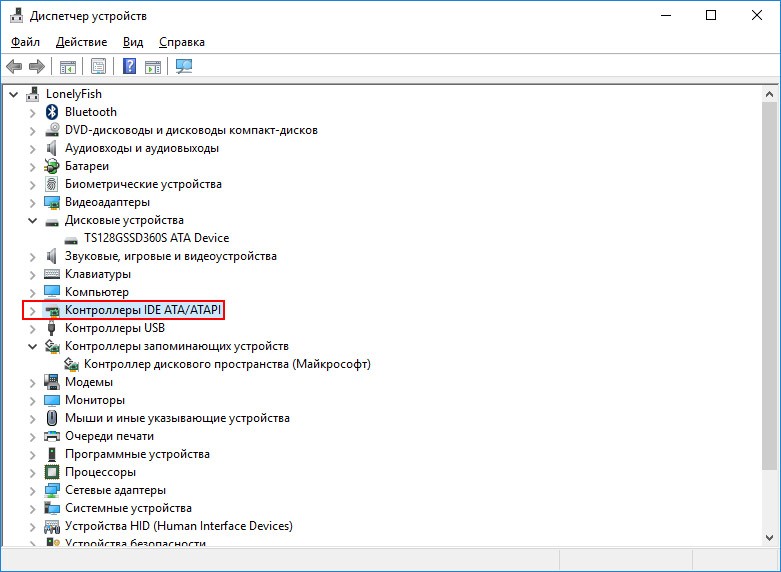The width and height of the screenshot is (781, 572).
Task: Click the Forward arrow toolbar icon
Action: pos(37,66)
